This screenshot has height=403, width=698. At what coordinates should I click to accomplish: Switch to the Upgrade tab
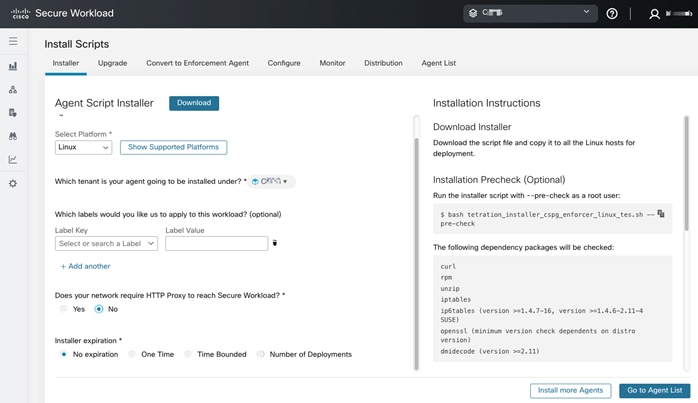113,63
